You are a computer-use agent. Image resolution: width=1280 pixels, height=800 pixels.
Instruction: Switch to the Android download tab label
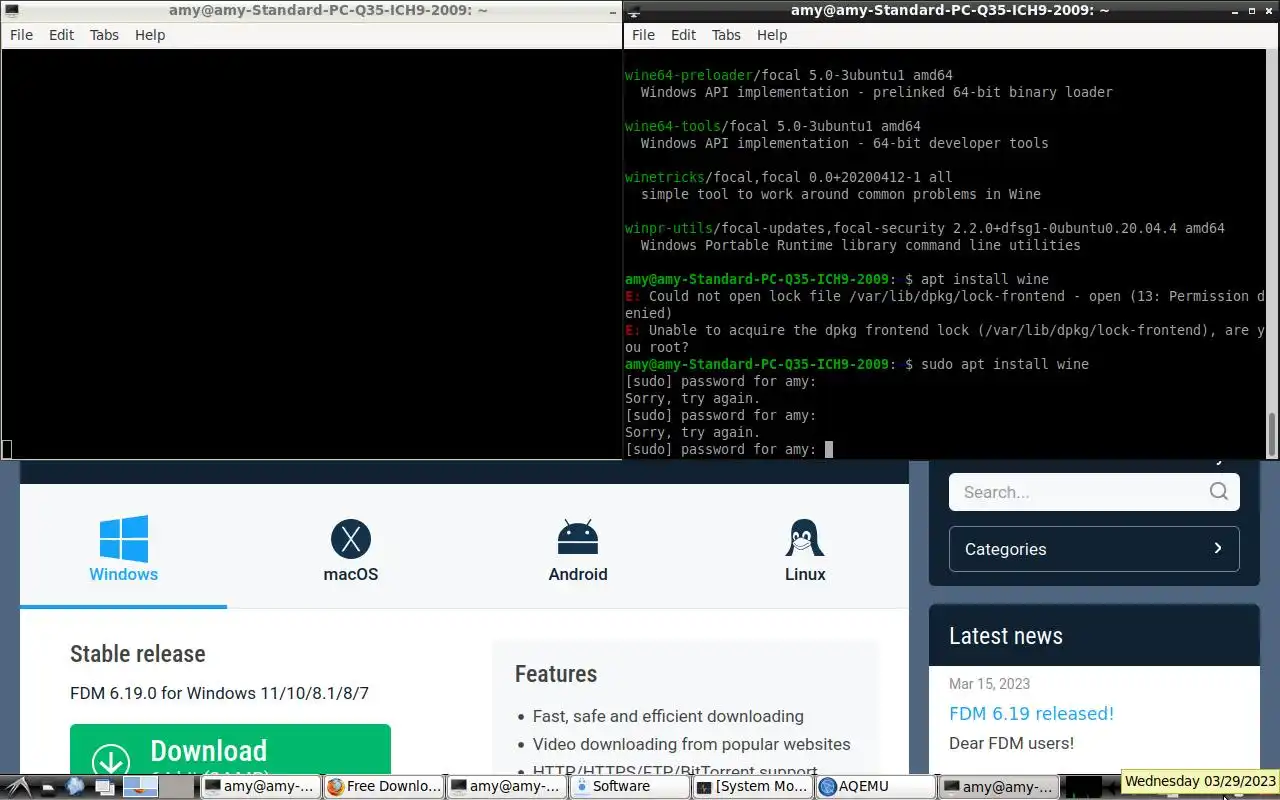(578, 574)
